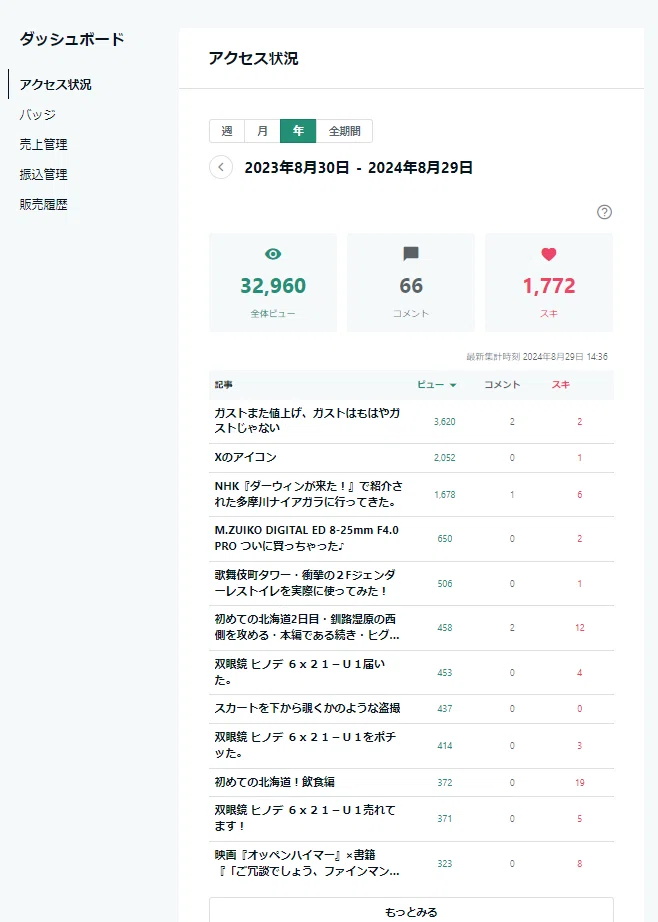Click view count 458

445,627
